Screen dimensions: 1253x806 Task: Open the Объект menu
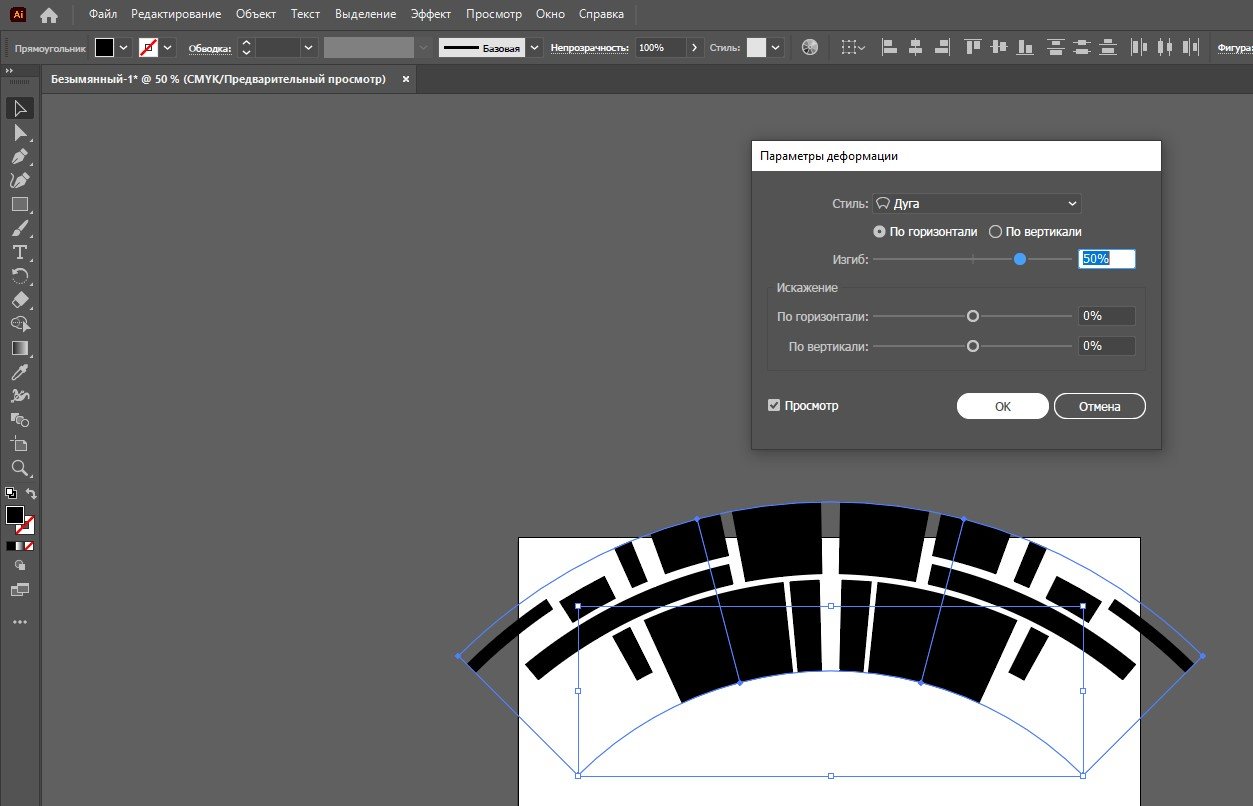pos(256,15)
